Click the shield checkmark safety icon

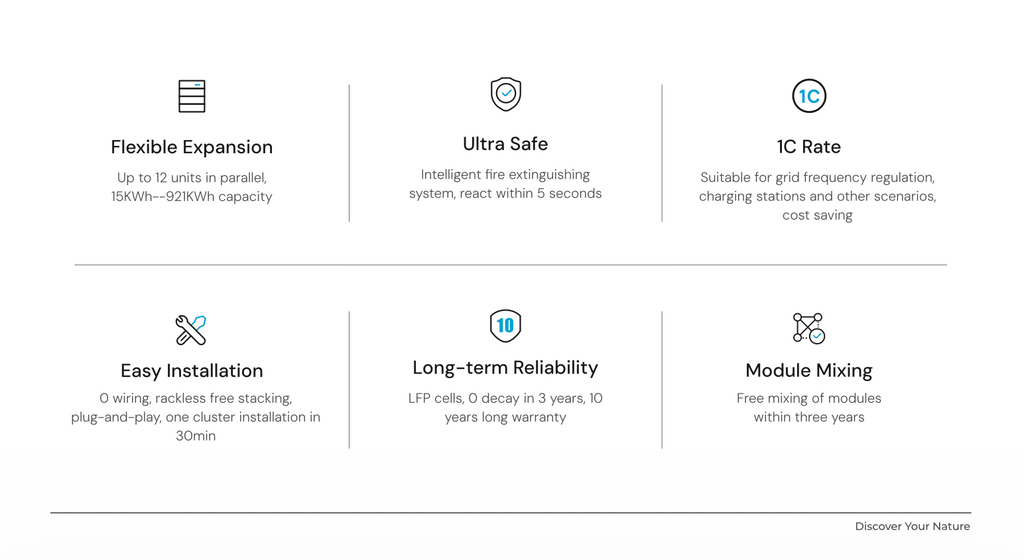(x=506, y=94)
